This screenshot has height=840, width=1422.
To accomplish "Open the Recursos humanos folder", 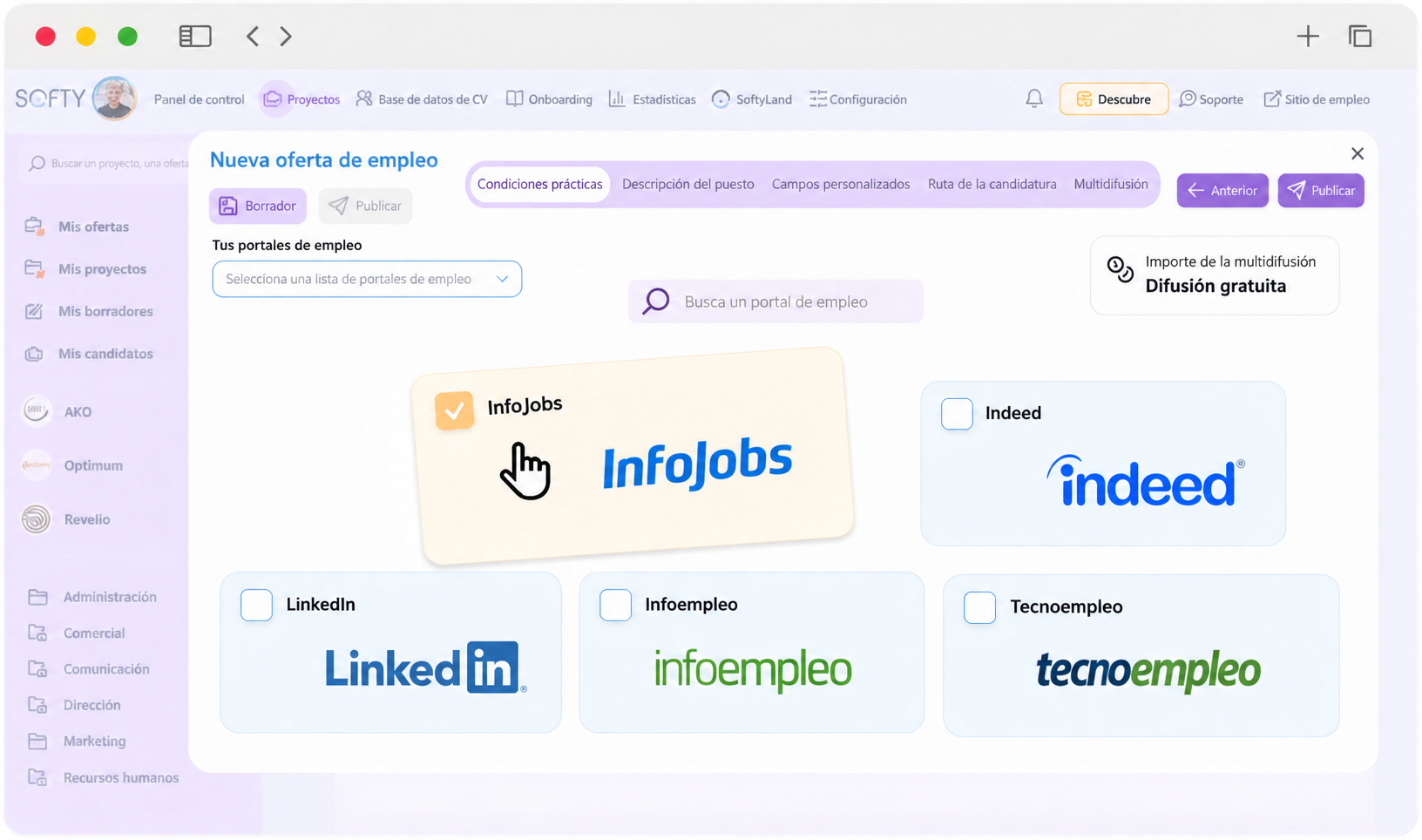I will point(103,778).
